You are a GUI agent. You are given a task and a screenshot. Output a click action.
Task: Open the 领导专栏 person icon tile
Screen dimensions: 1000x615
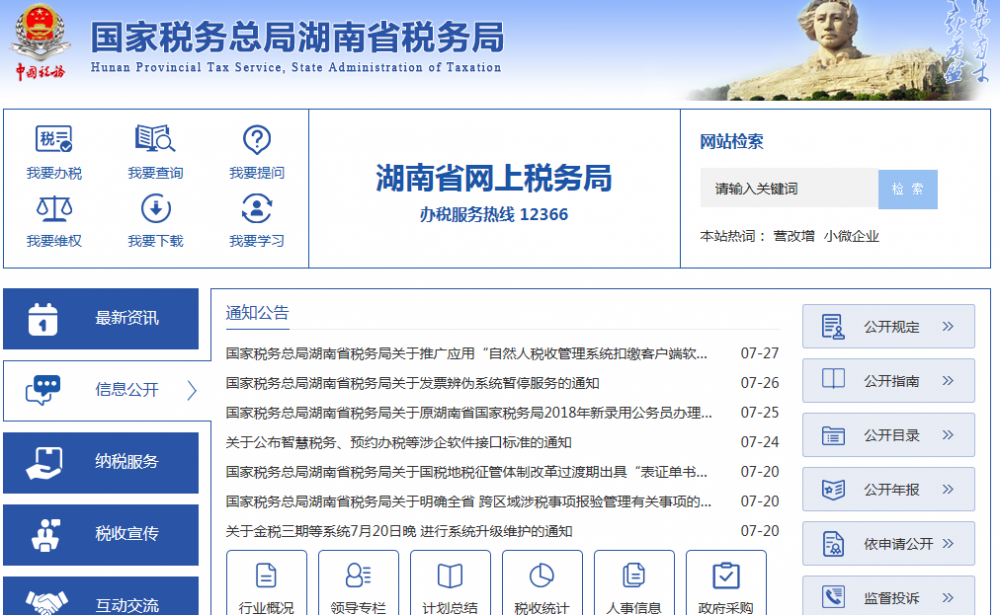tap(358, 576)
